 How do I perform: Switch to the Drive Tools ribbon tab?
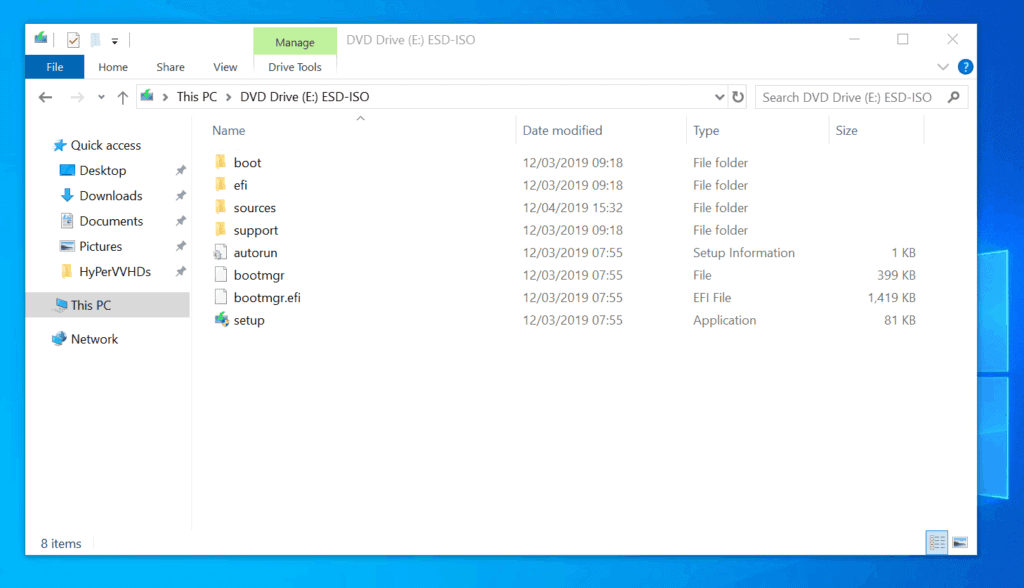pos(294,67)
